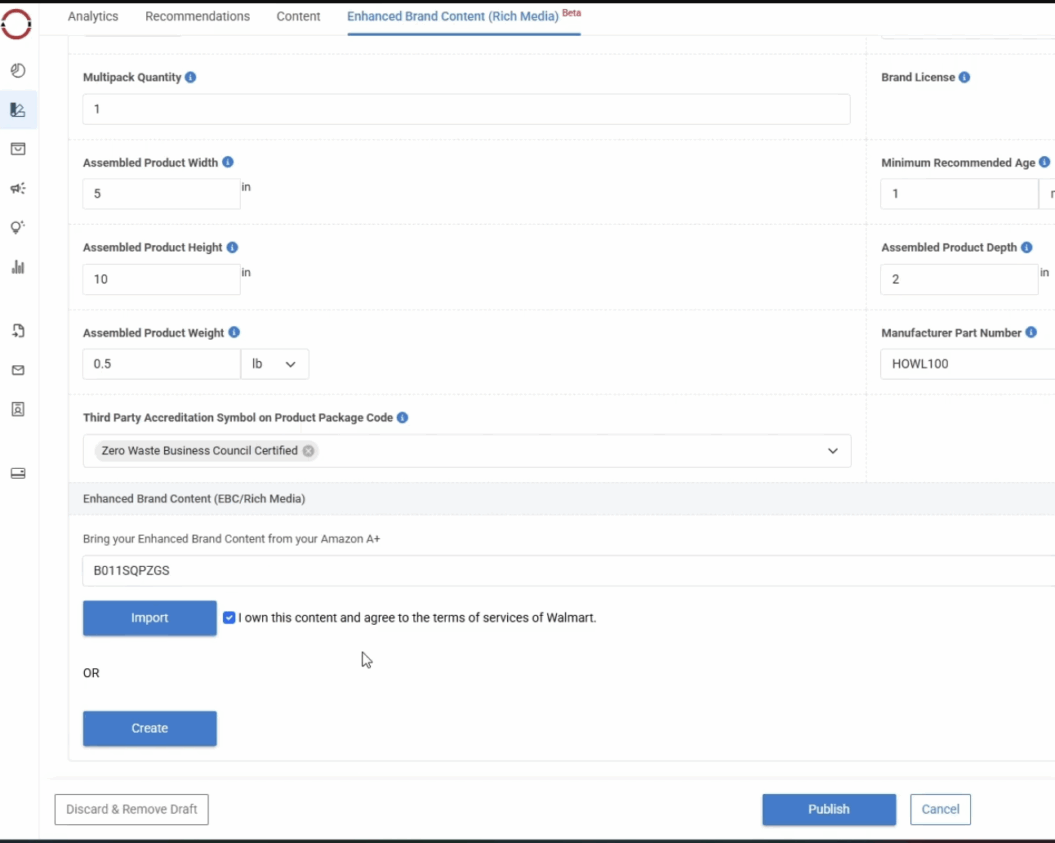1055x843 pixels.
Task: Open the Recommendations tab
Action: (197, 16)
